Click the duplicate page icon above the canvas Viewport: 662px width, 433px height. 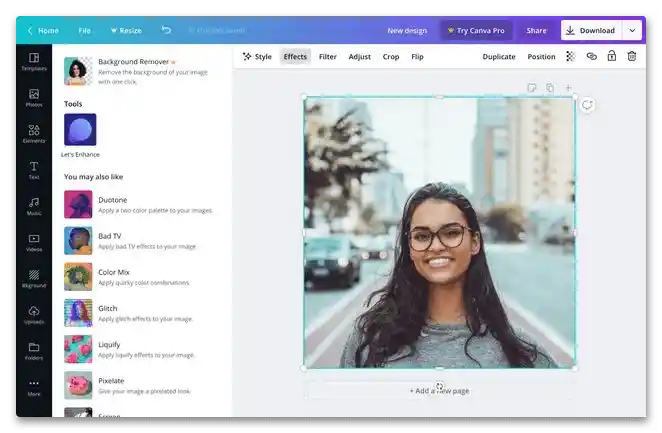point(550,88)
